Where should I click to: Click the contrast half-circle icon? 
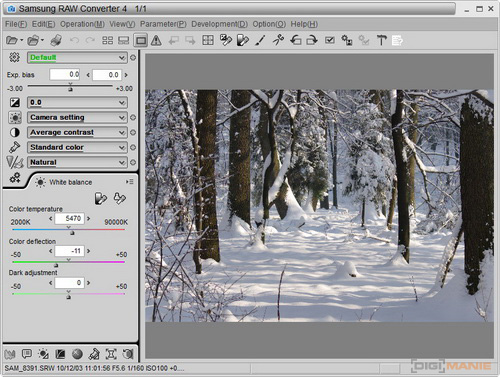[x=15, y=132]
